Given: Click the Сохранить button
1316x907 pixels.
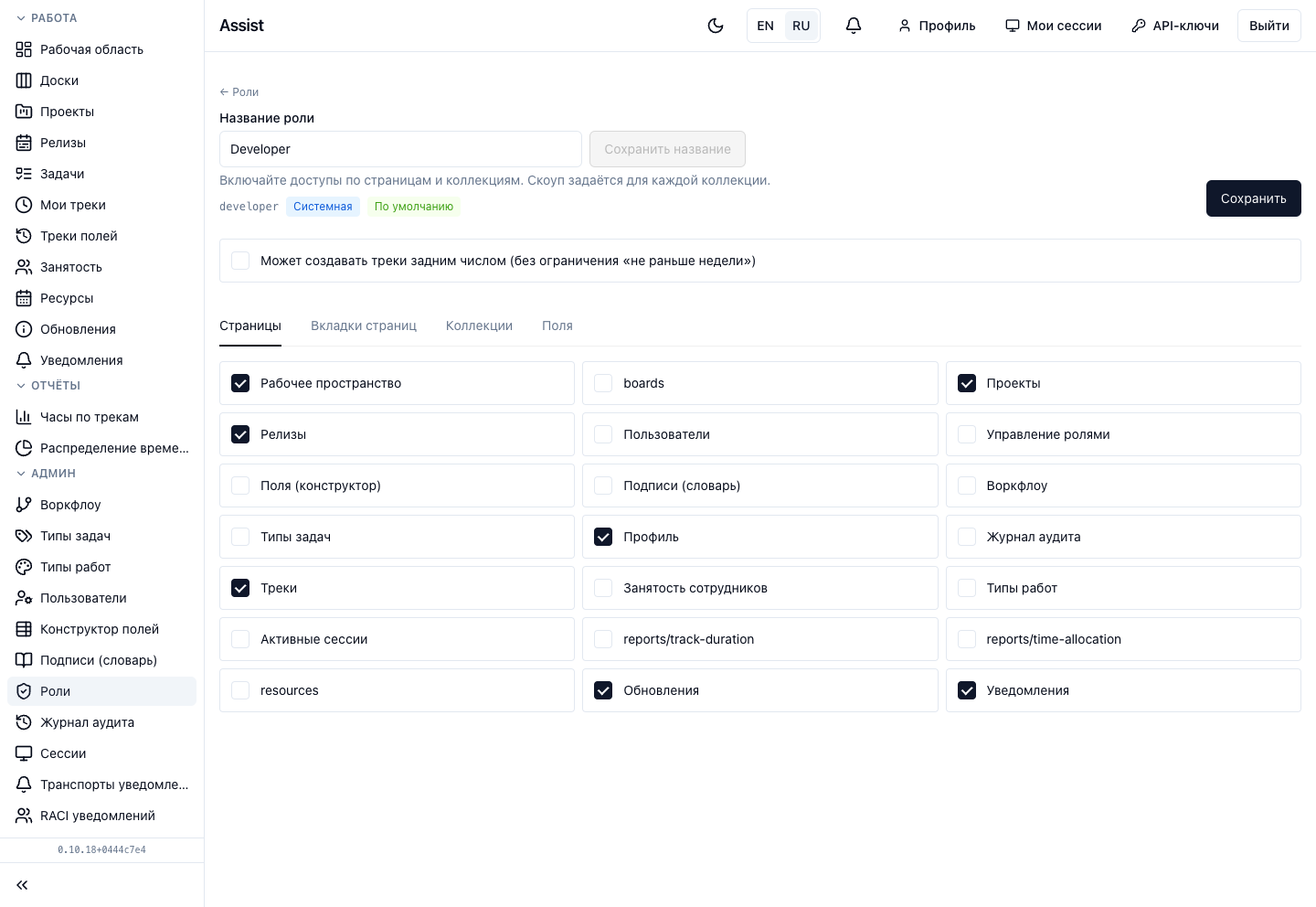Looking at the screenshot, I should (1253, 198).
